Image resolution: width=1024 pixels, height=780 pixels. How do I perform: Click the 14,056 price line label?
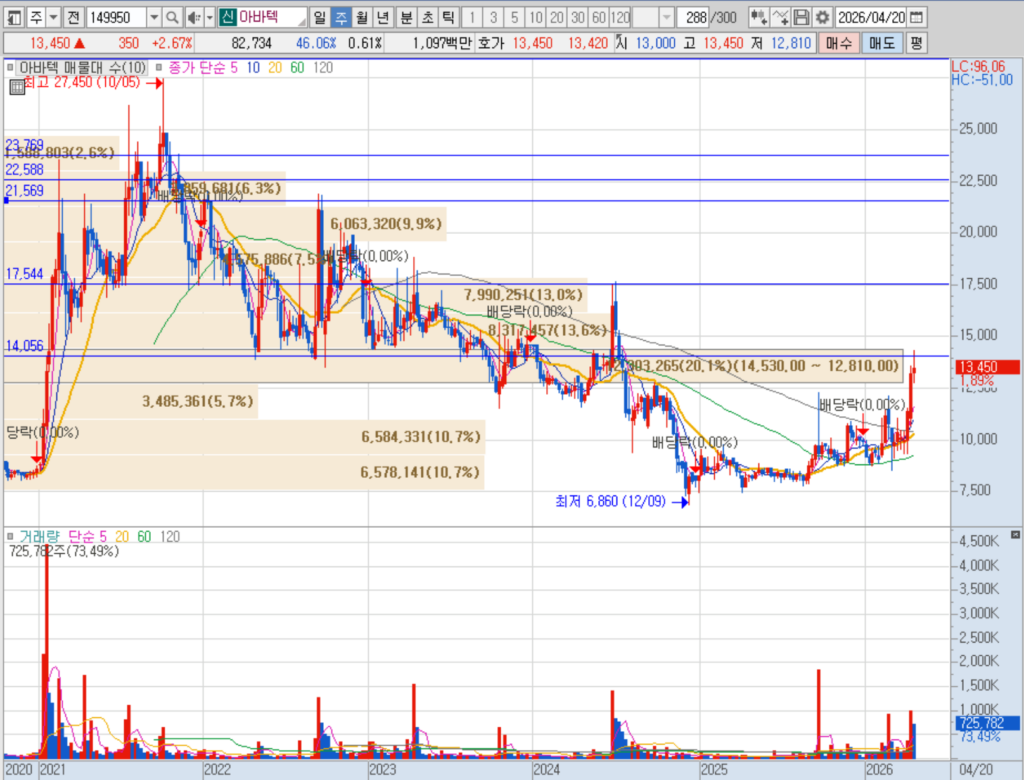pyautogui.click(x=25, y=346)
